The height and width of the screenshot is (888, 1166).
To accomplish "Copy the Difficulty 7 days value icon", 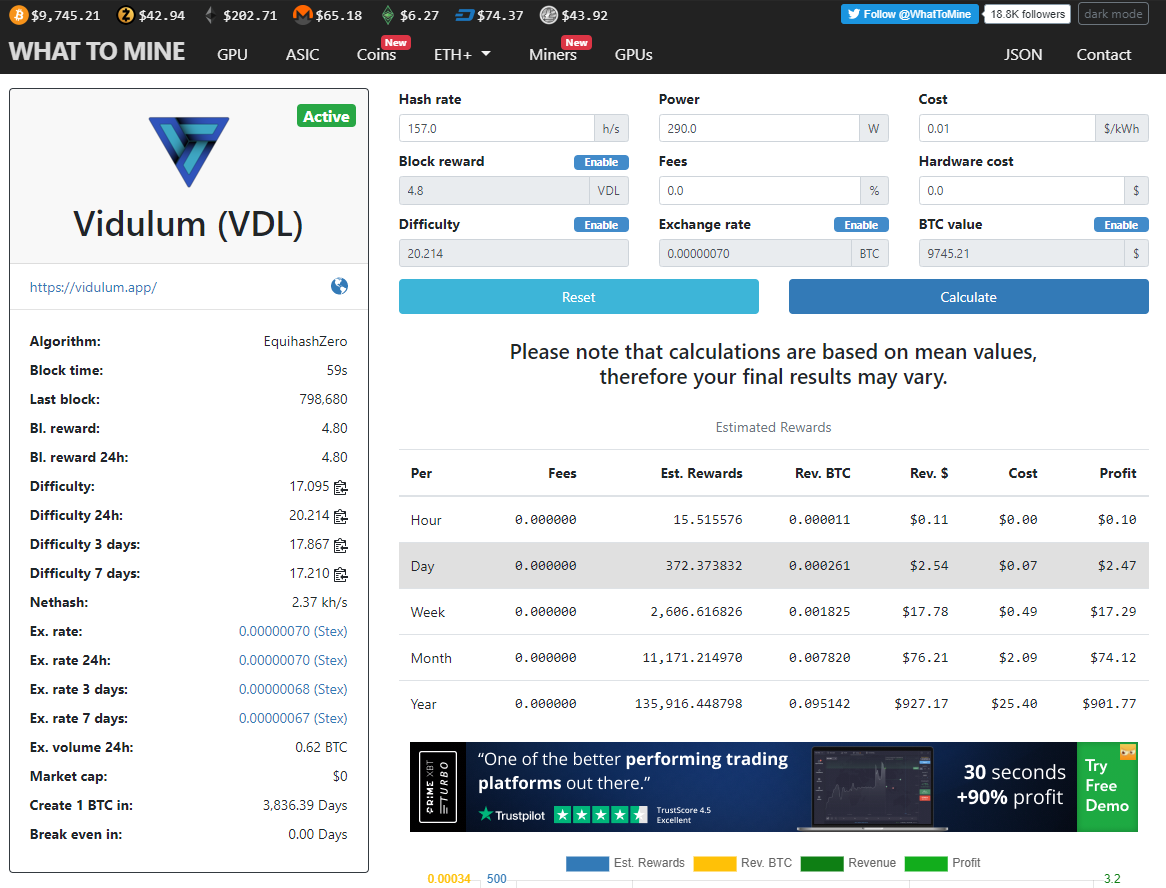I will pyautogui.click(x=341, y=574).
